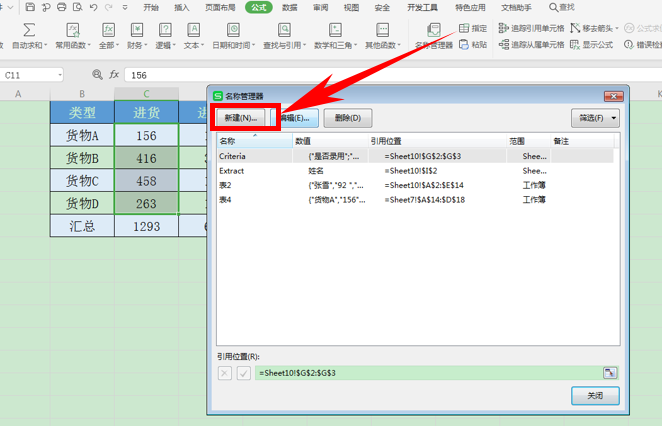Click the 查找与引用 lookup functions icon
The height and width of the screenshot is (426, 664).
[x=284, y=30]
